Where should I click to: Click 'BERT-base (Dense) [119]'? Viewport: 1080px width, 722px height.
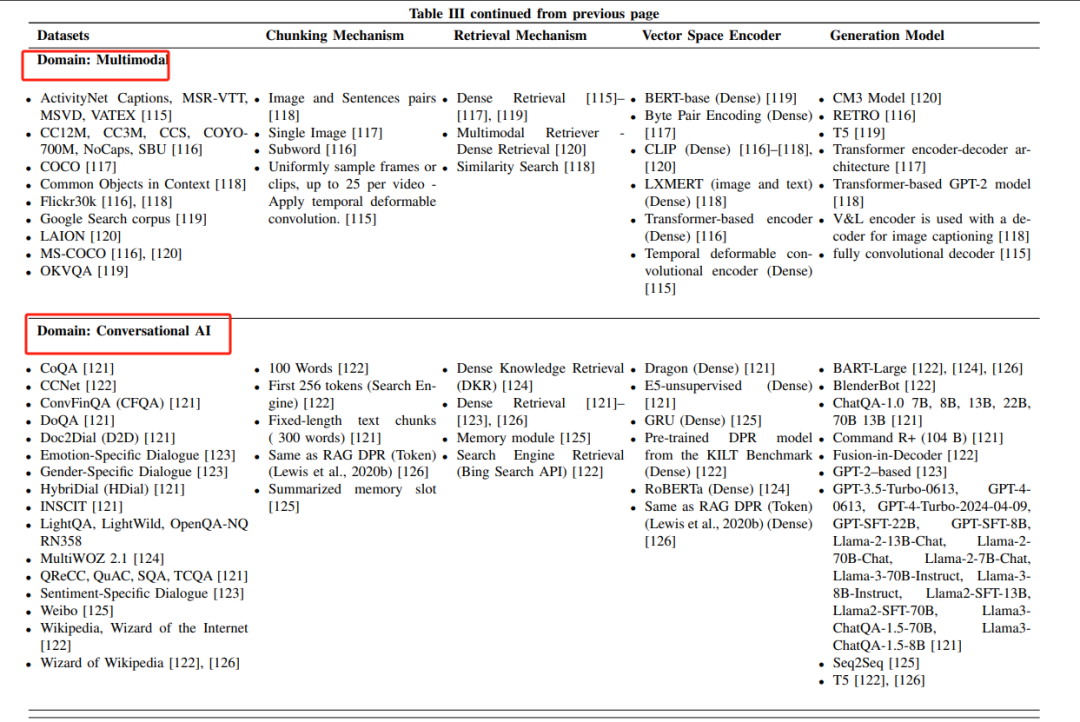[720, 98]
